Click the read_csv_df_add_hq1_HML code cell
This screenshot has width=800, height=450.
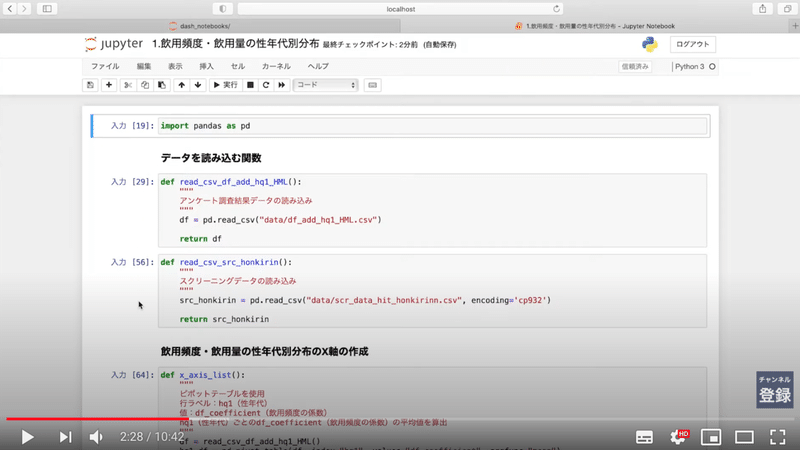click(x=433, y=210)
